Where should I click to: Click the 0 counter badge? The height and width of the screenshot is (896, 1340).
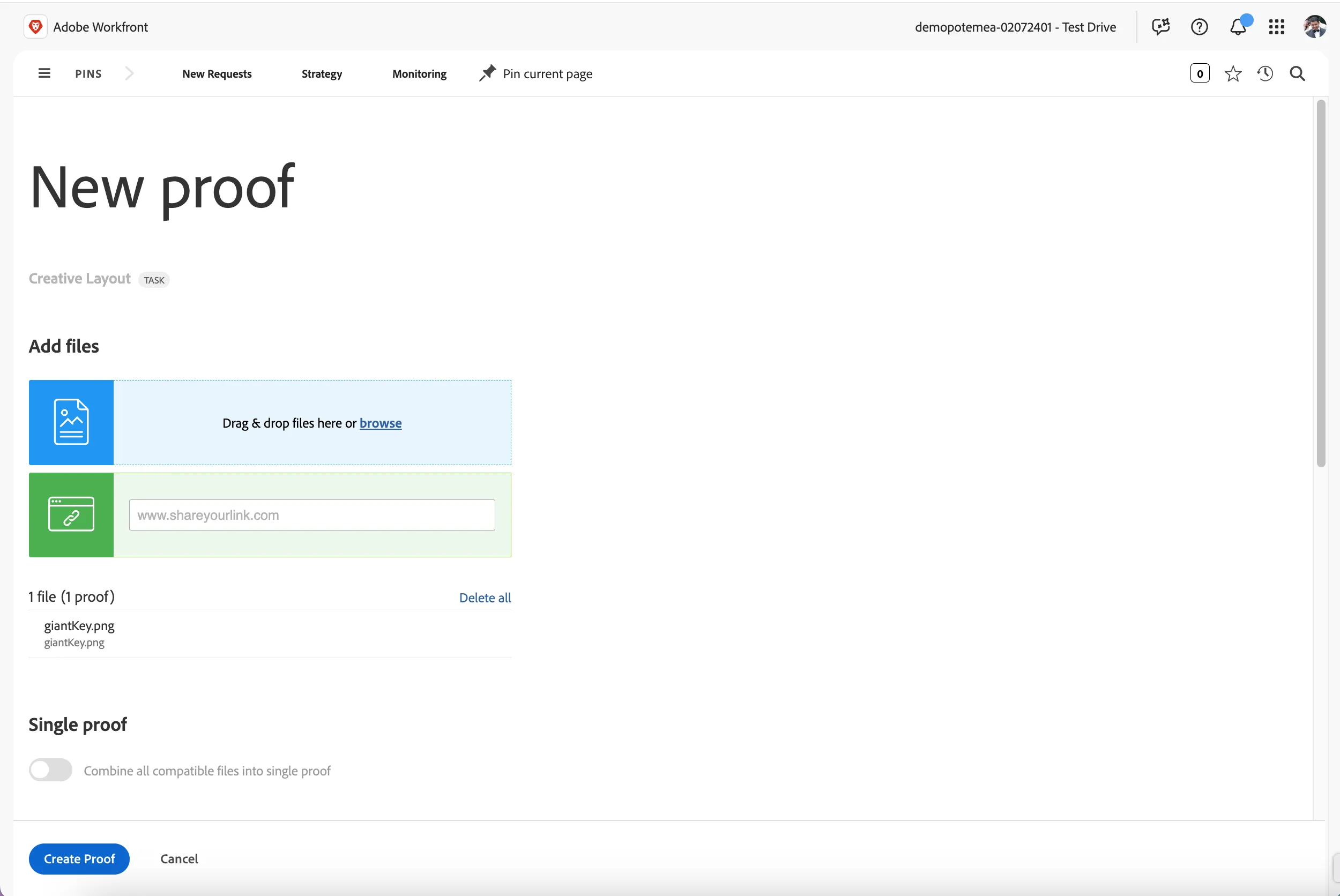1200,73
